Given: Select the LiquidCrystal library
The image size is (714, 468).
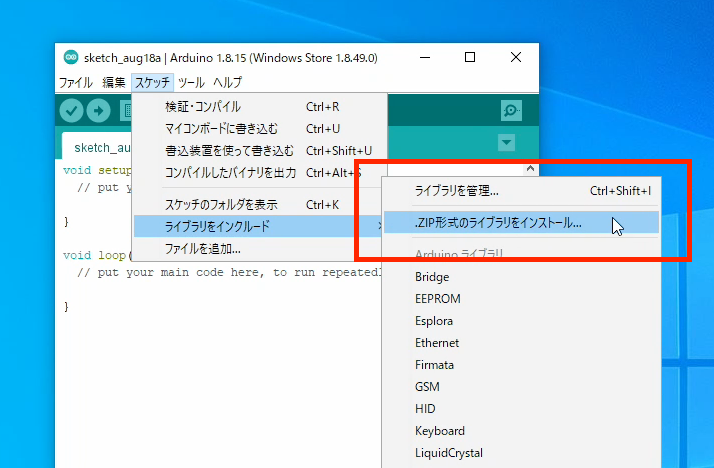Looking at the screenshot, I should (x=521, y=453).
